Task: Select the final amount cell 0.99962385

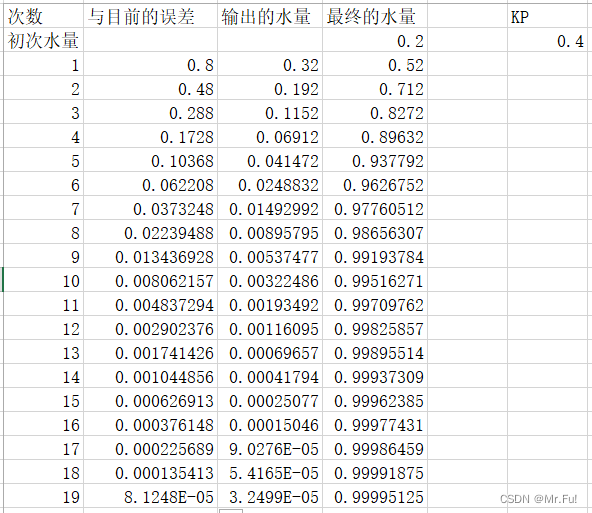Action: tap(375, 400)
